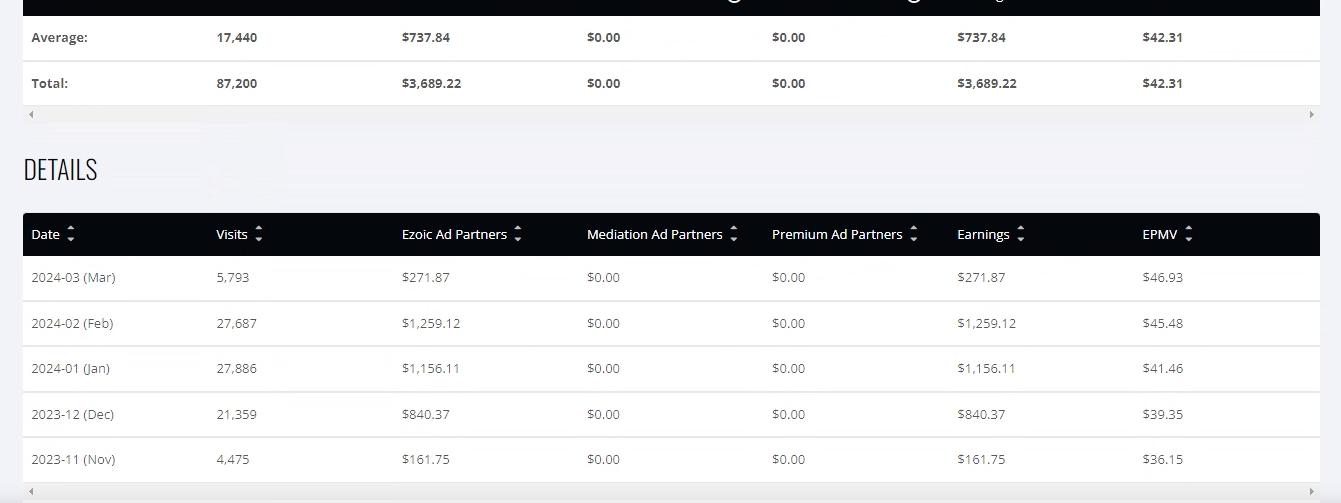Sort by Premium Ad Partners arrows
Image resolution: width=1341 pixels, height=503 pixels.
click(913, 234)
